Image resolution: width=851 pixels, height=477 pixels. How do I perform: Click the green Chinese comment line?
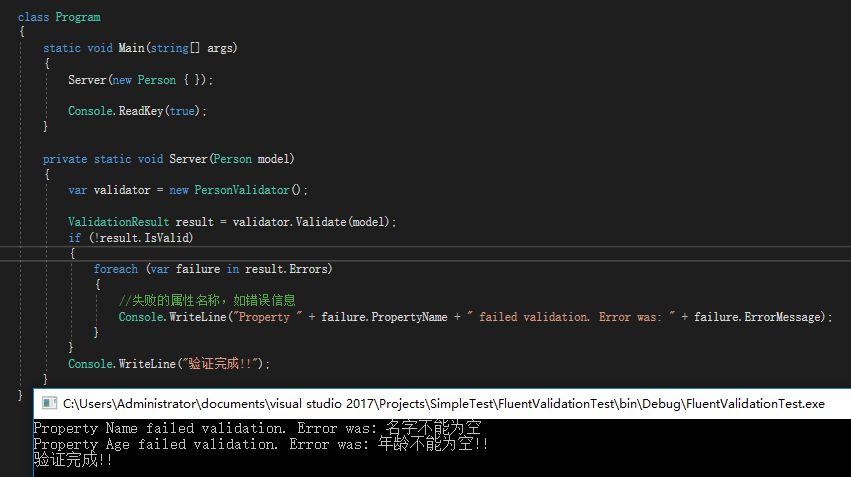[x=207, y=300]
